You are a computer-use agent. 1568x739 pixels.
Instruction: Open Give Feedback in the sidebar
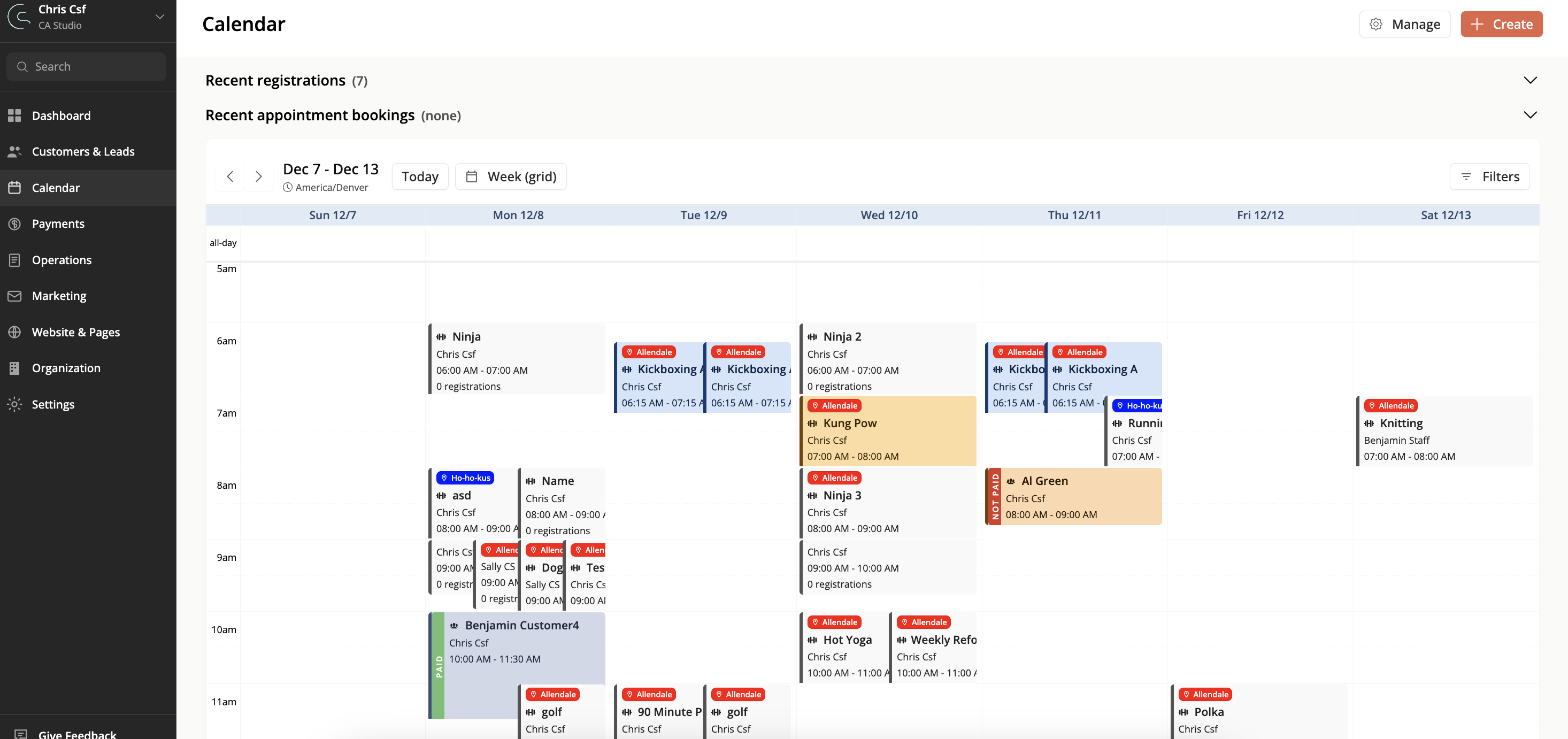coord(76,734)
